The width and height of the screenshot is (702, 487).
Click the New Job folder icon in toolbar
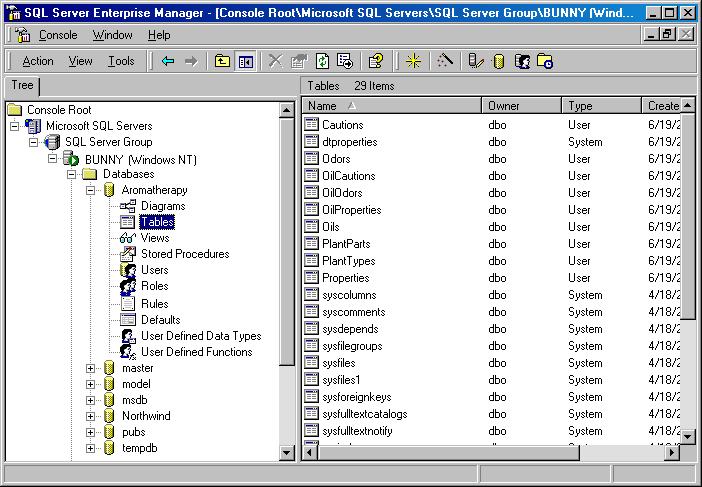(545, 61)
